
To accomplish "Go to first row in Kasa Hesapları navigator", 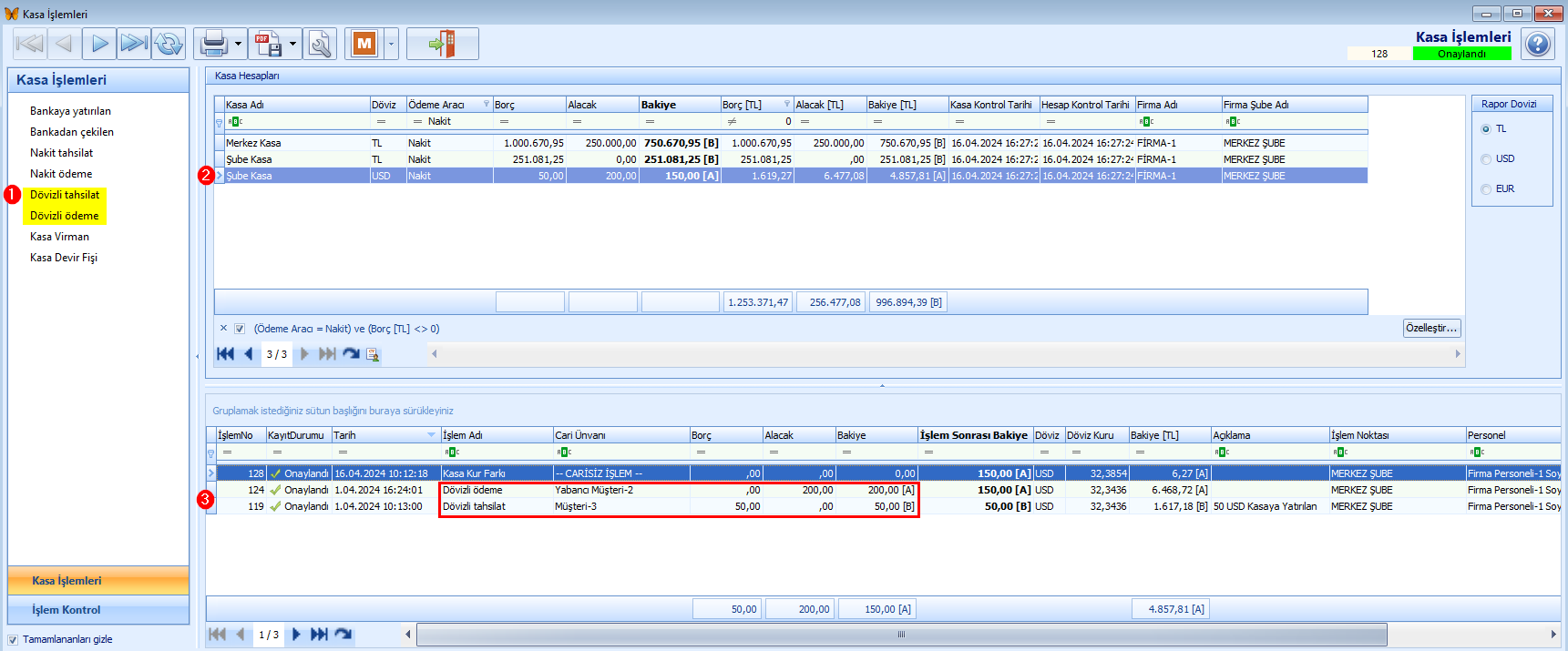I will point(226,354).
